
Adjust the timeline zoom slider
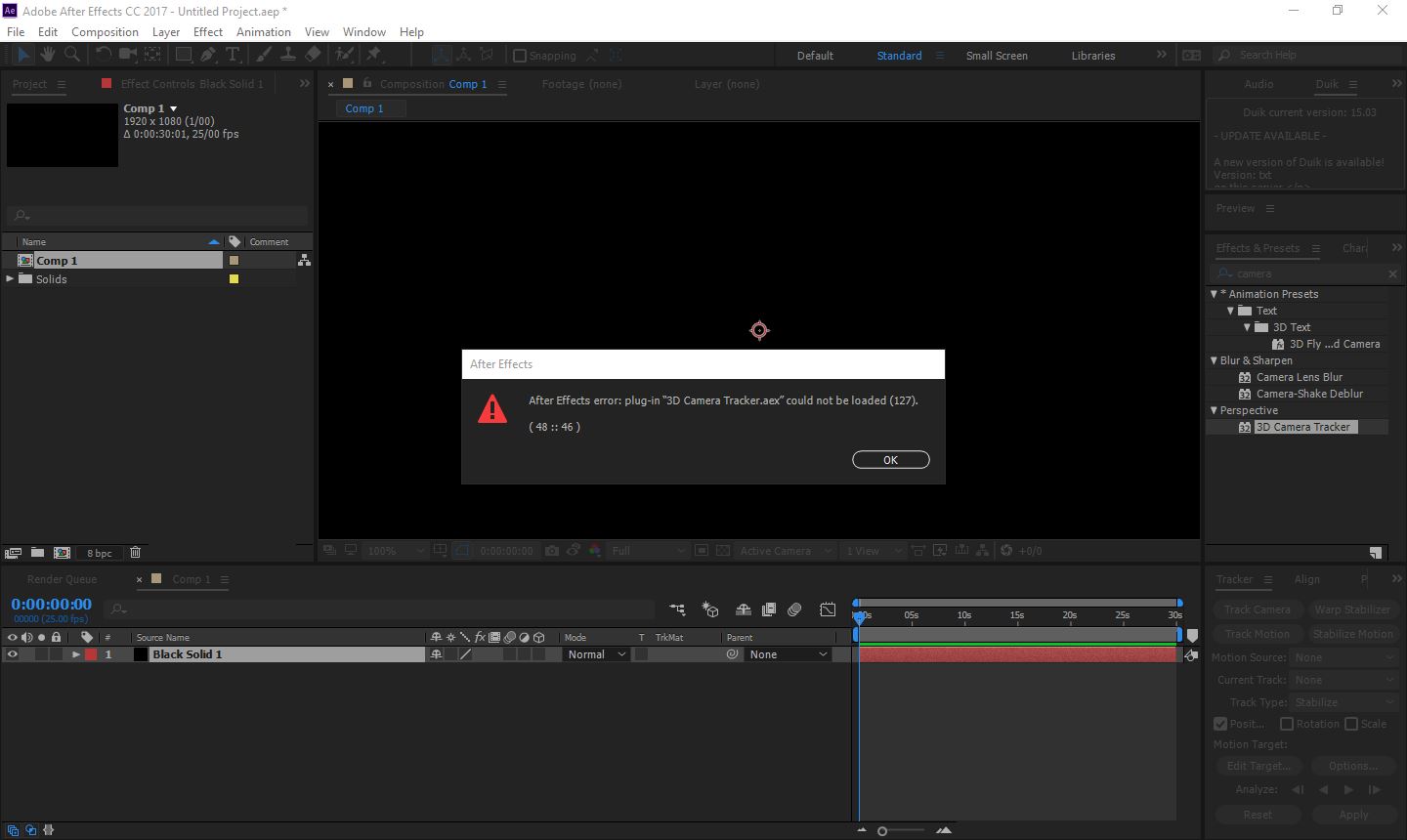pyautogui.click(x=882, y=831)
